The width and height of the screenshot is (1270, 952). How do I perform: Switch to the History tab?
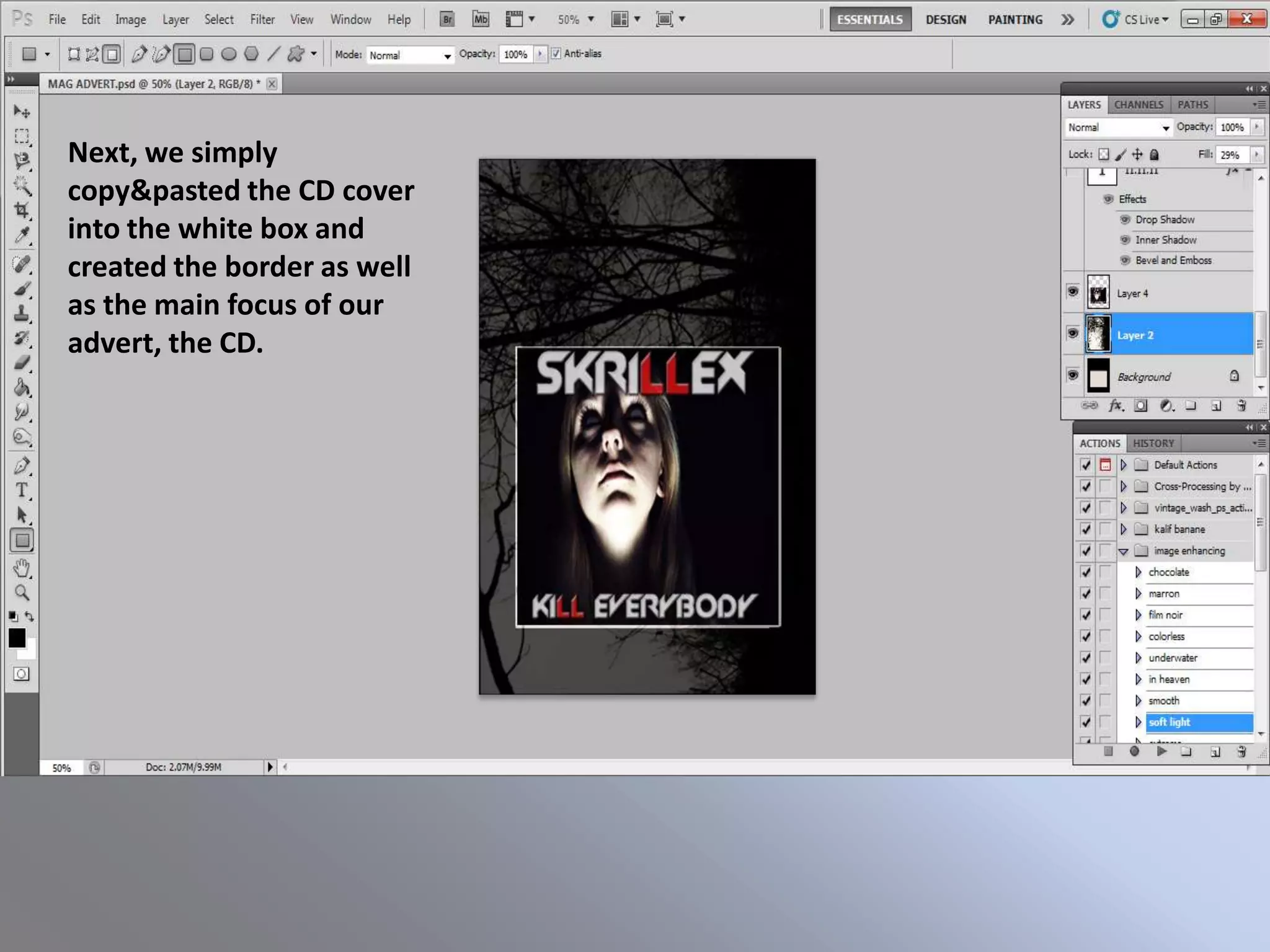pos(1153,443)
